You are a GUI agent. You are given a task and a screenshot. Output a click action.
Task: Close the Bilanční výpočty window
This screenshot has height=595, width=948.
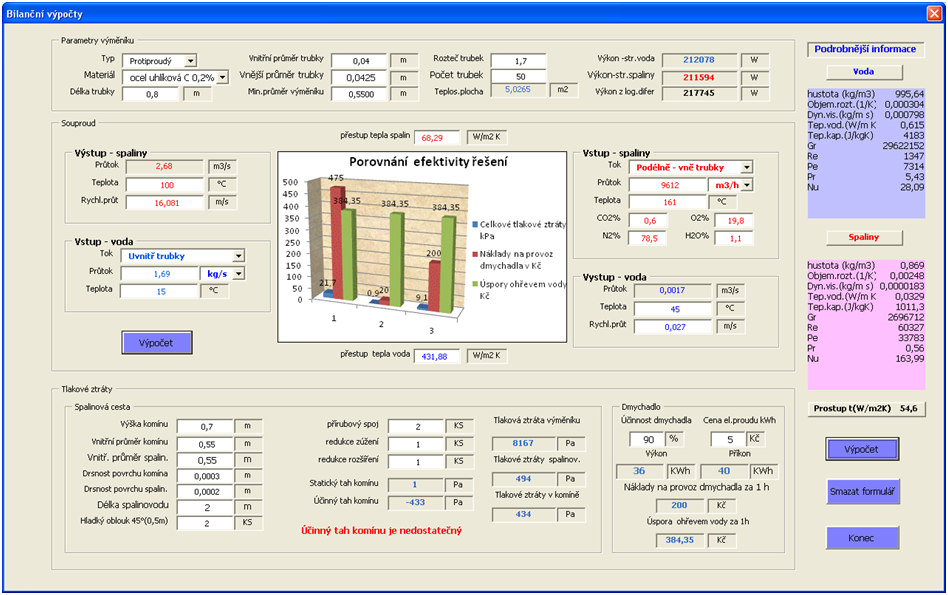[x=933, y=13]
